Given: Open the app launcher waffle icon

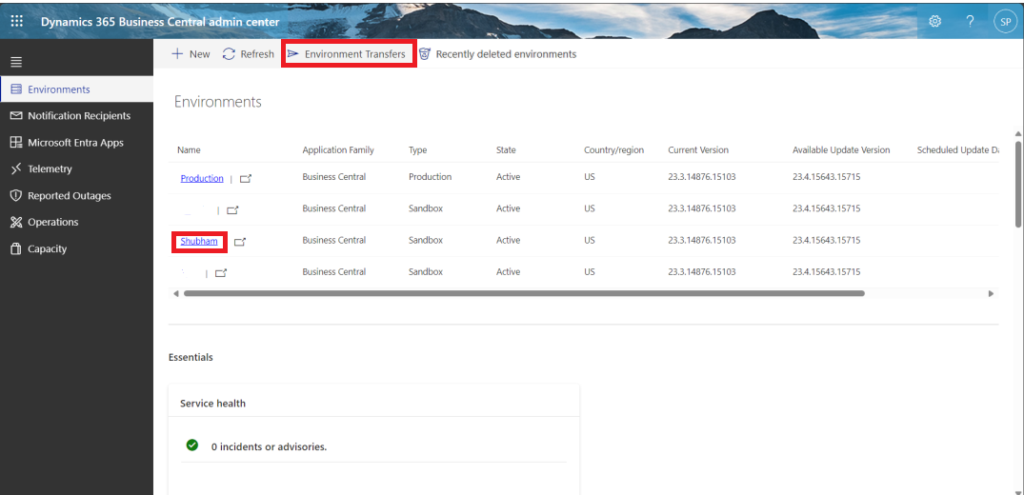Looking at the screenshot, I should click(16, 22).
